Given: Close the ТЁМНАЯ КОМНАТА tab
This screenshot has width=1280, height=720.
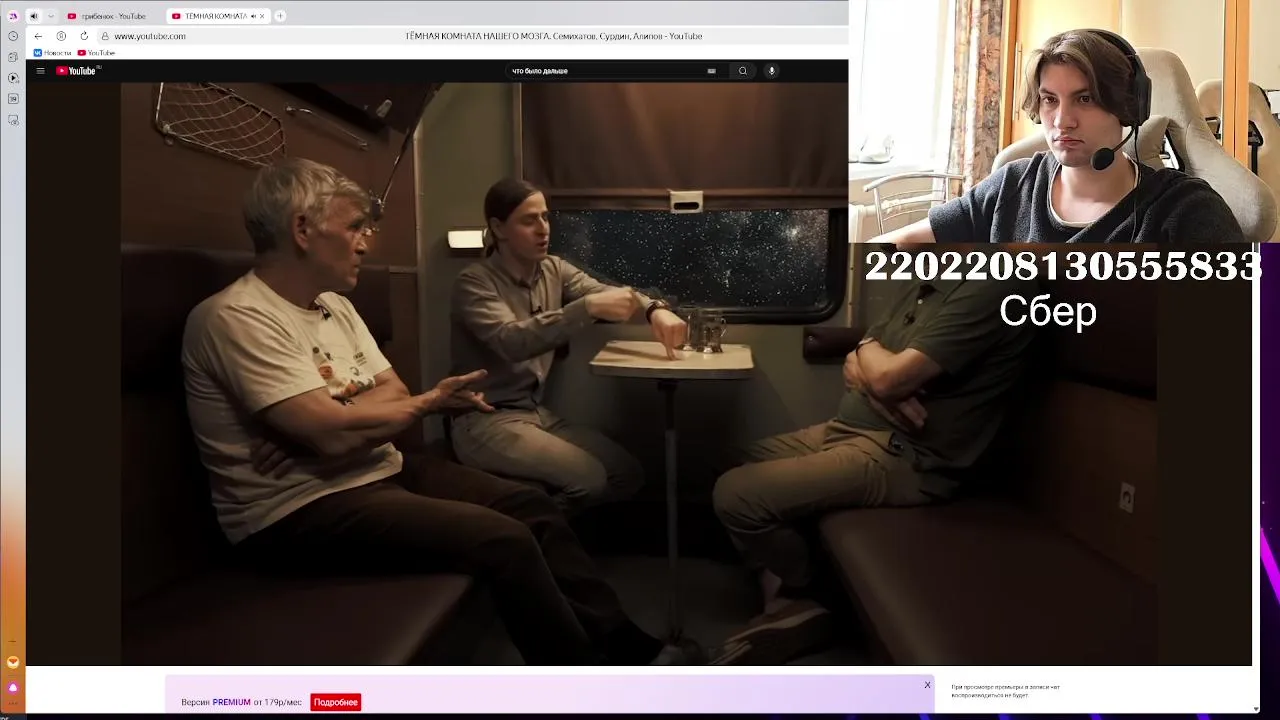Looking at the screenshot, I should pos(262,16).
